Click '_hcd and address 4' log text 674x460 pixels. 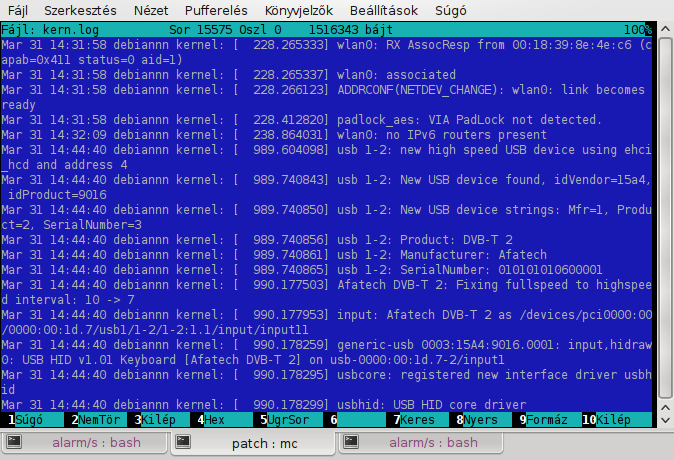click(x=64, y=165)
